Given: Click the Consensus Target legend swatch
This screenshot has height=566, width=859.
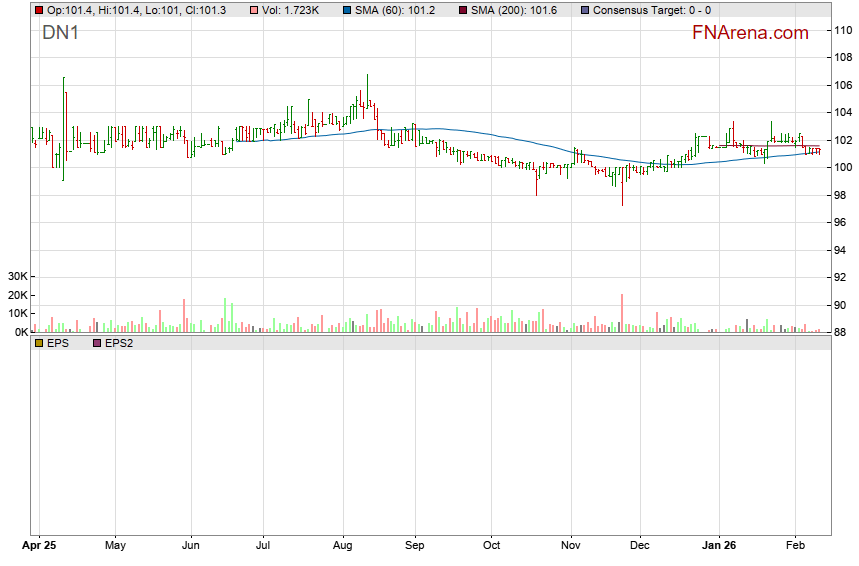Looking at the screenshot, I should point(585,10).
